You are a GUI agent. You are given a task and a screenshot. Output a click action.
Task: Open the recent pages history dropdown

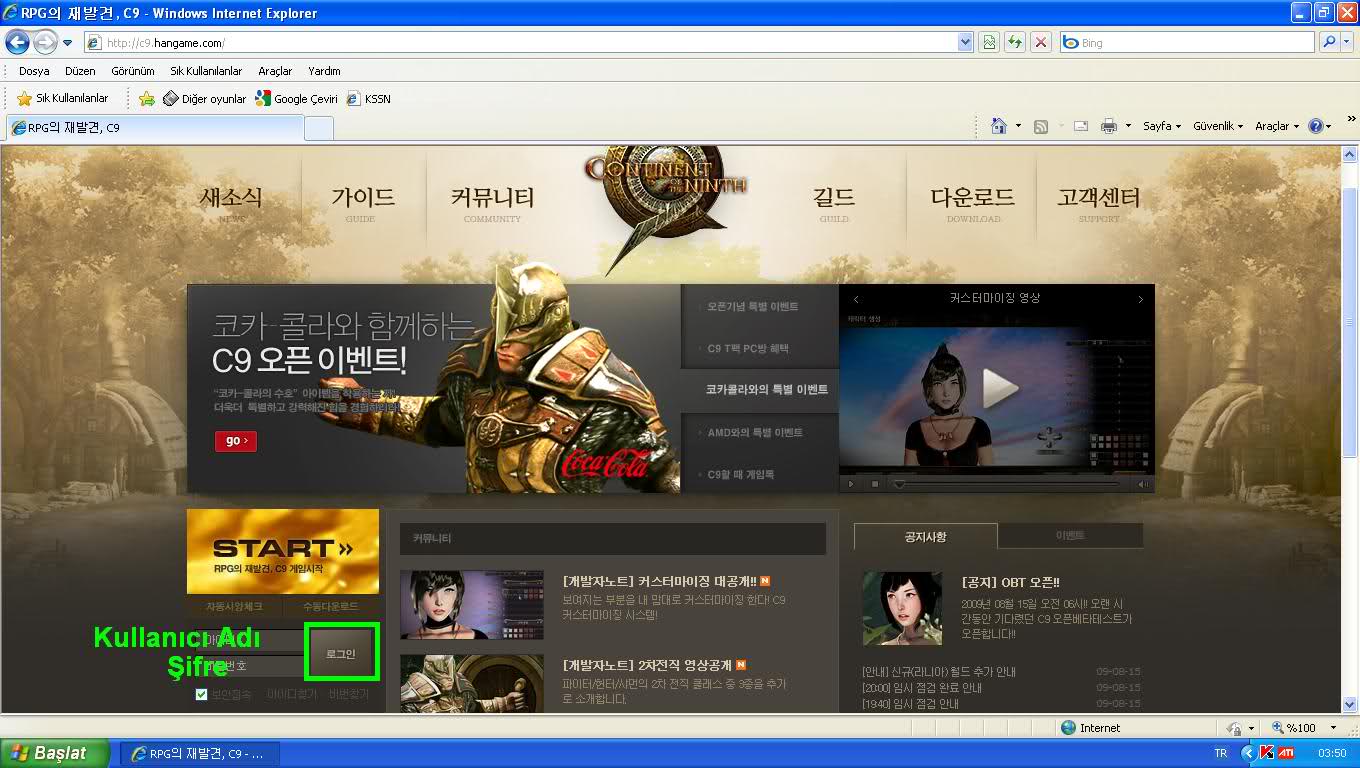pyautogui.click(x=68, y=43)
